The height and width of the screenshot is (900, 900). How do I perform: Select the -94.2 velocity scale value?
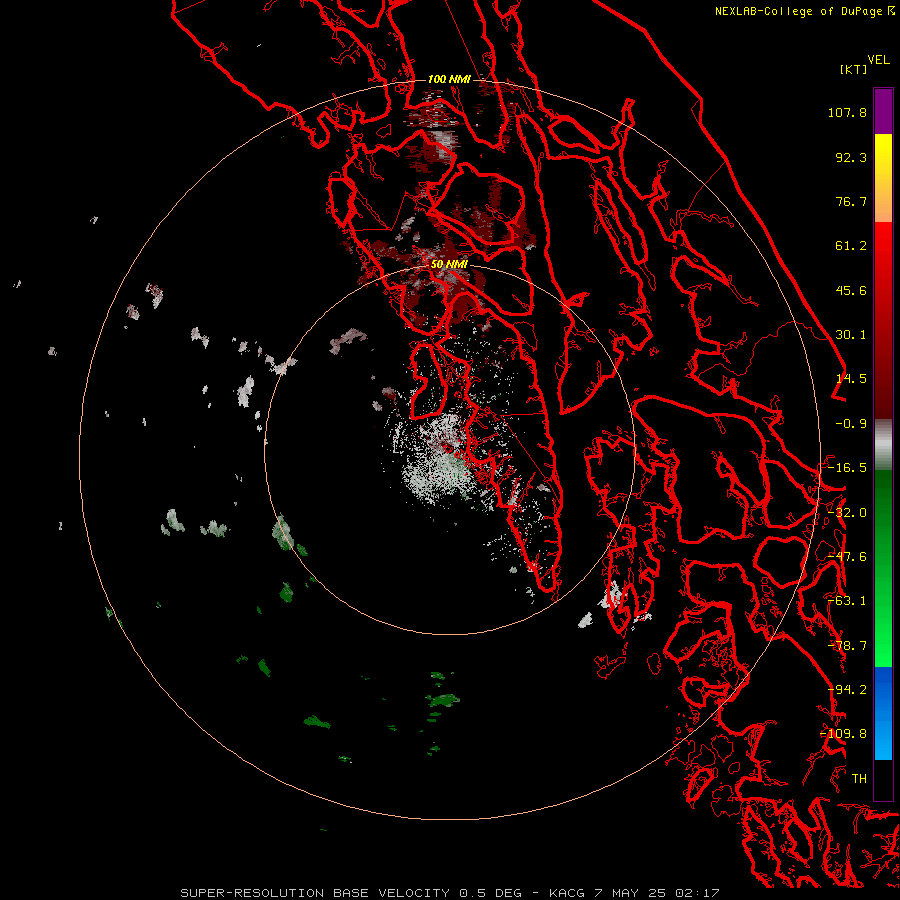pos(847,689)
